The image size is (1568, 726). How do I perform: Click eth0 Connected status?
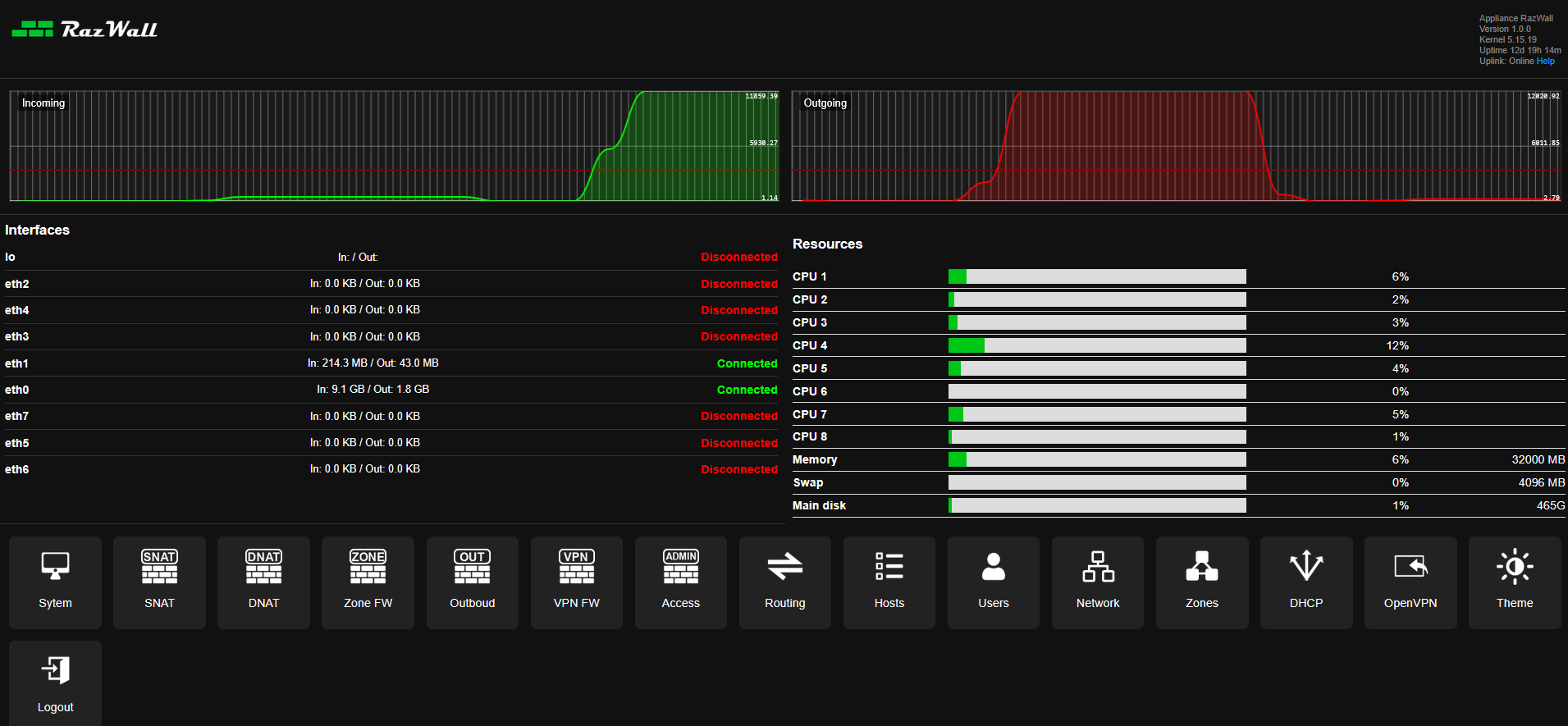click(747, 390)
